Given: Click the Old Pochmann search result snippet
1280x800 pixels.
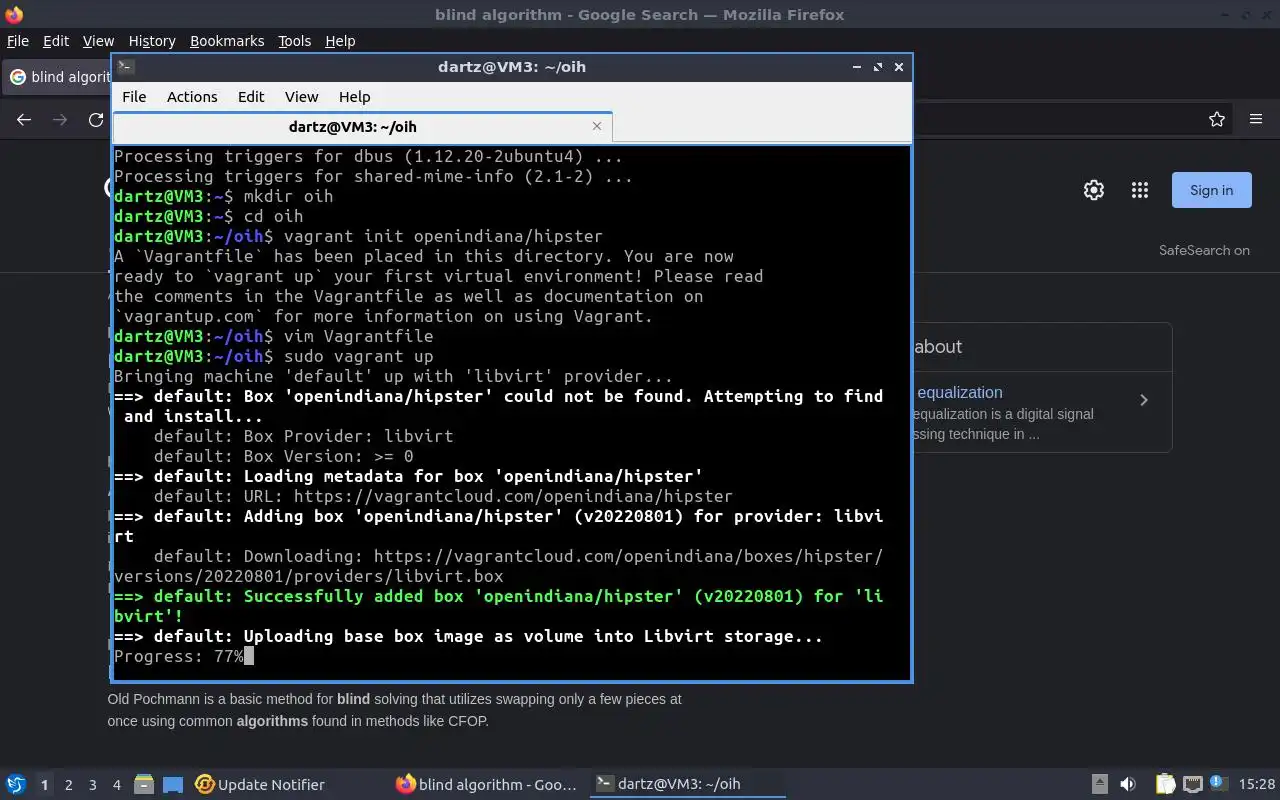Looking at the screenshot, I should (x=395, y=710).
